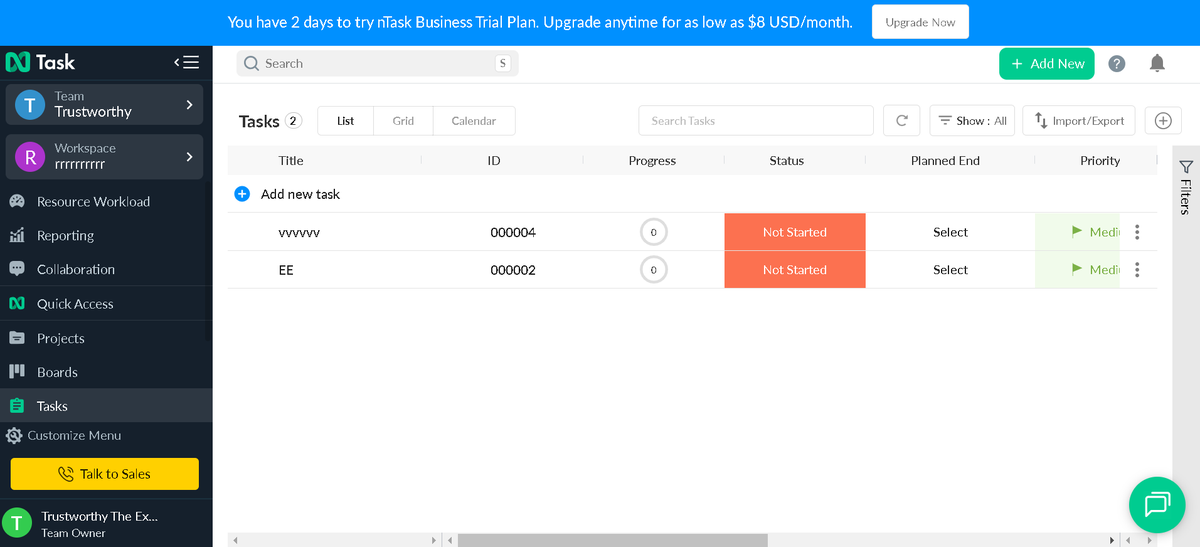Focus the Search Tasks input field
Image resolution: width=1200 pixels, height=547 pixels.
point(756,121)
